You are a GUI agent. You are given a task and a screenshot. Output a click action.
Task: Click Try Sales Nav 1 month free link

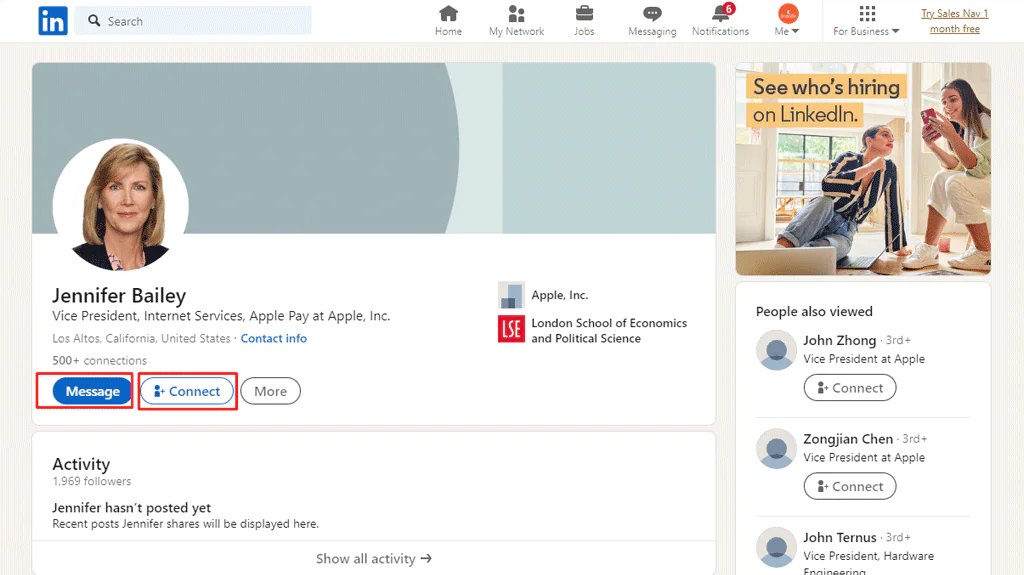955,21
